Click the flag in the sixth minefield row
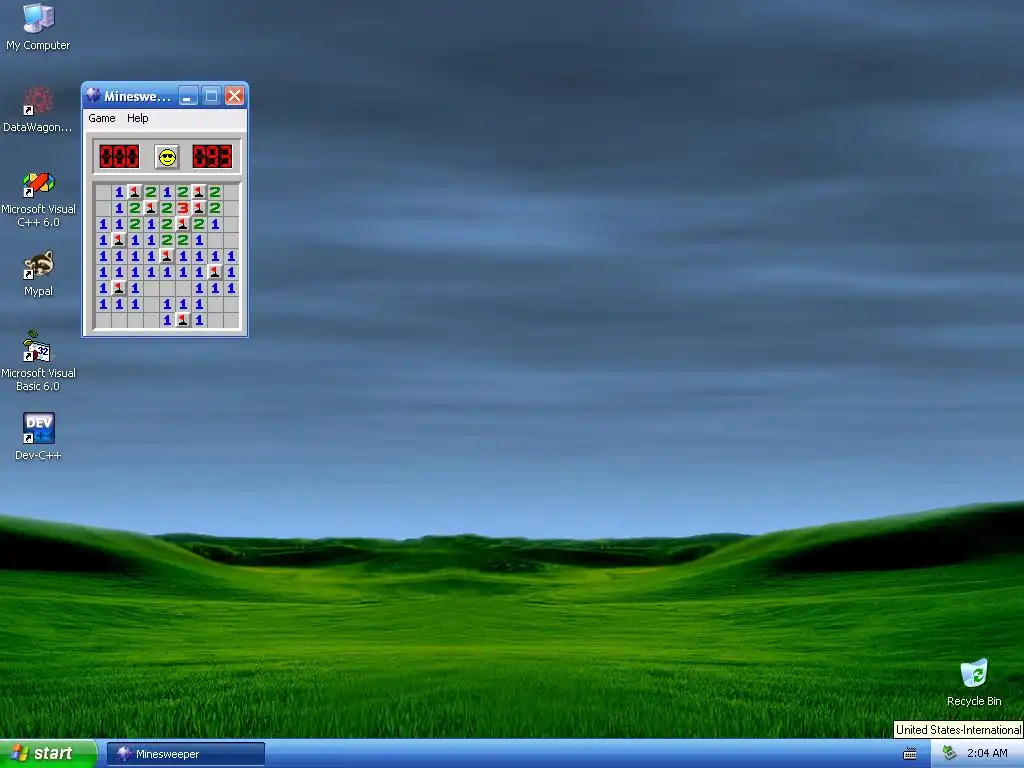This screenshot has height=768, width=1024. pyautogui.click(x=215, y=272)
